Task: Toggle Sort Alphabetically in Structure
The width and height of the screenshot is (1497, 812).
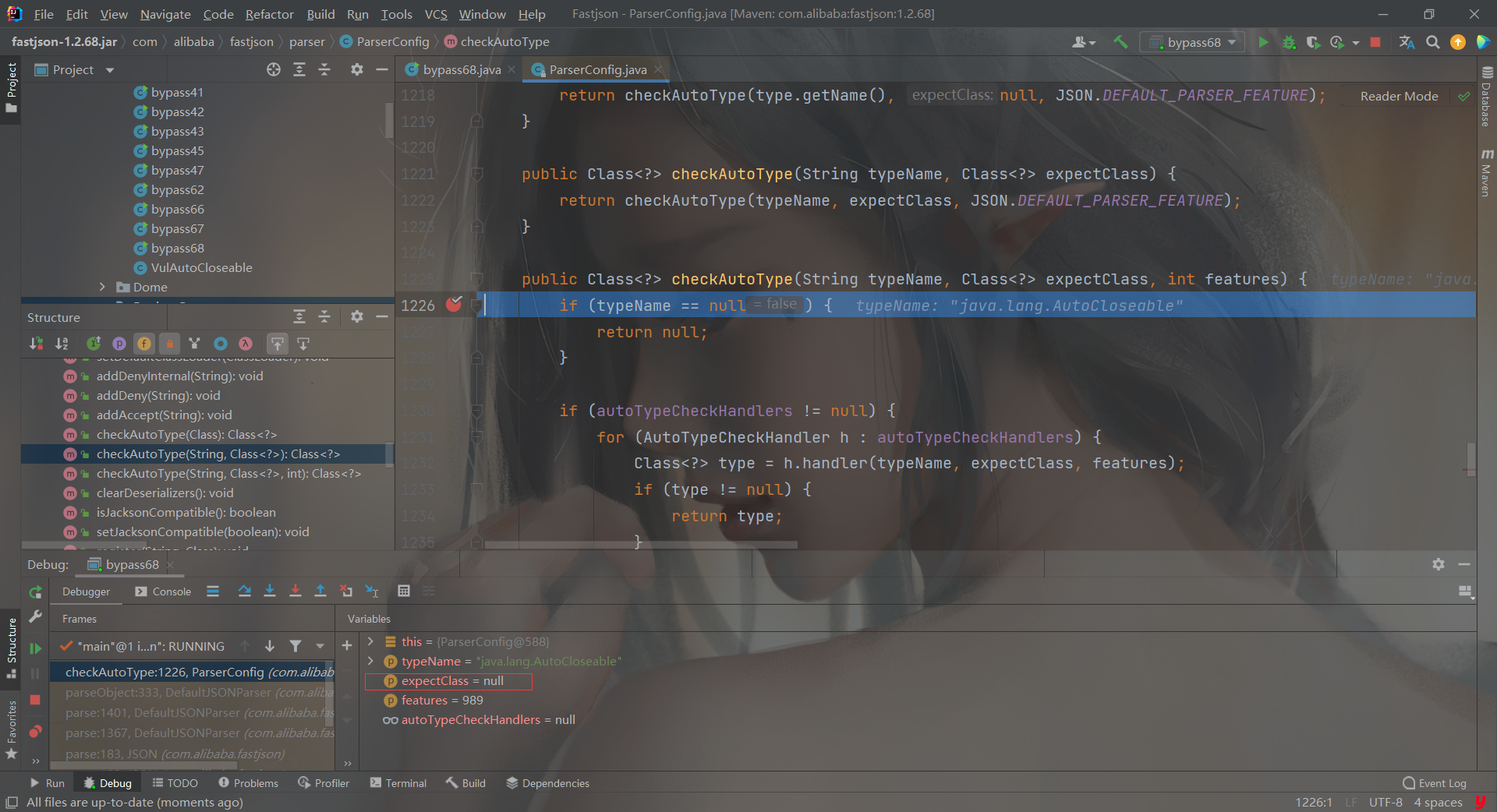Action: coord(62,344)
